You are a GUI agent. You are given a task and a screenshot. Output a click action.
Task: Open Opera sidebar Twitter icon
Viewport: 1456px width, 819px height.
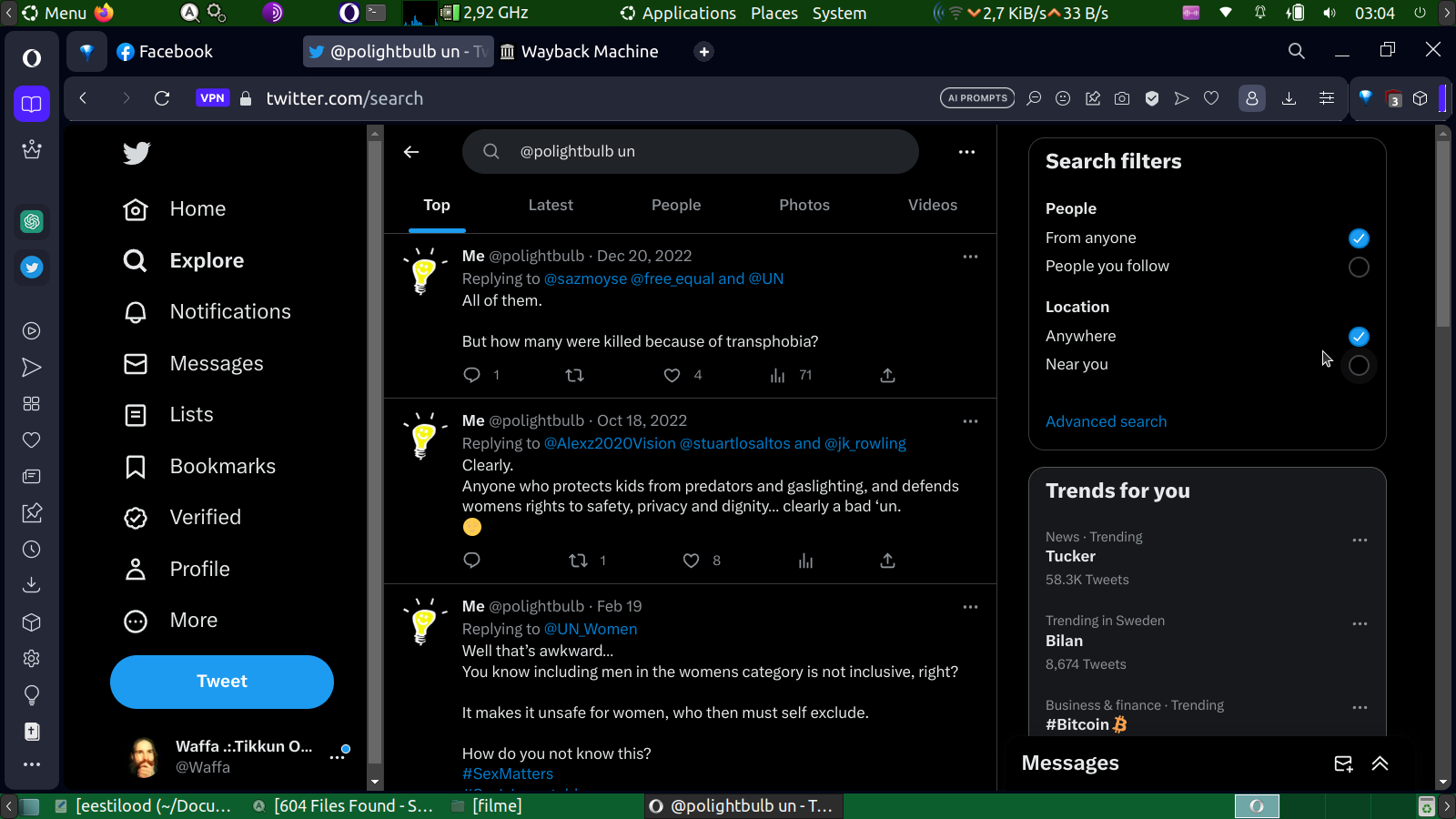coord(32,268)
